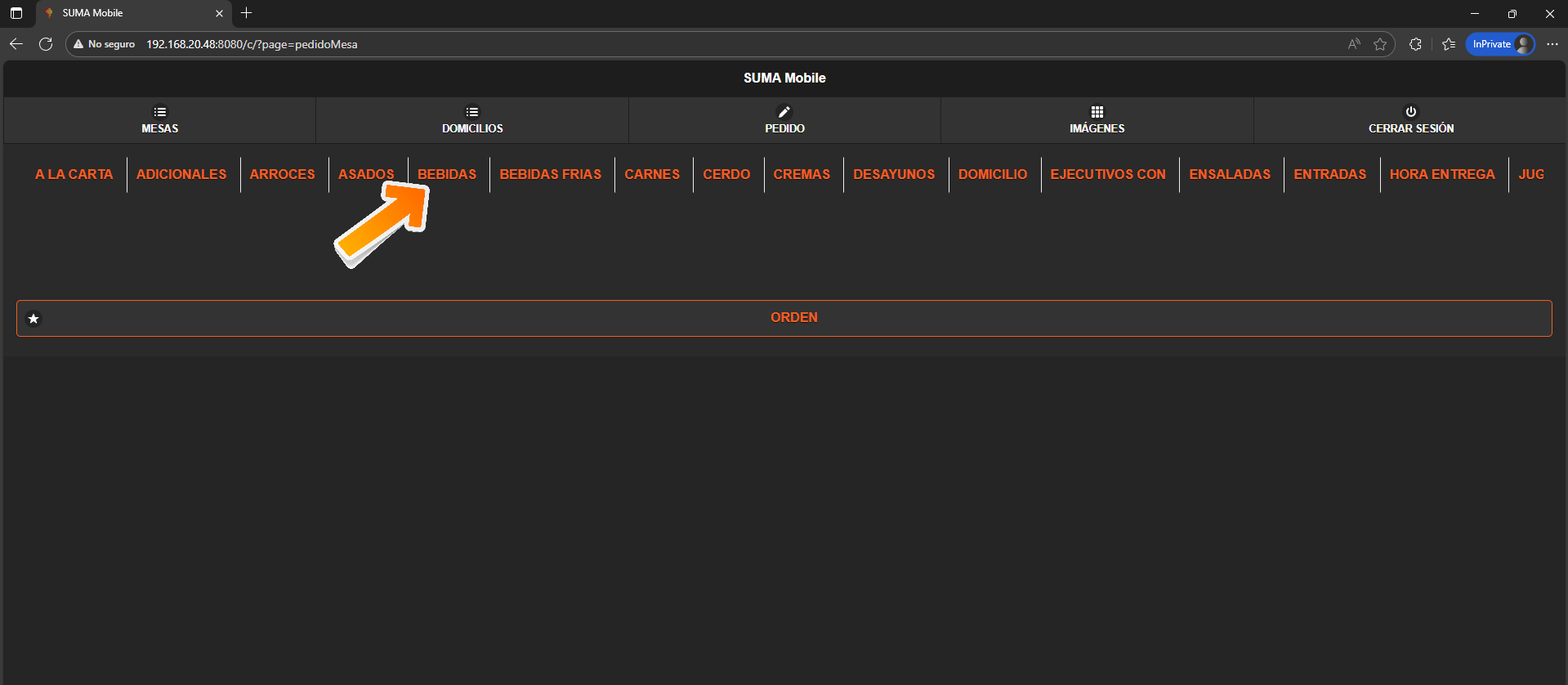
Task: Click the Pedido pencil icon
Action: pyautogui.click(x=784, y=112)
